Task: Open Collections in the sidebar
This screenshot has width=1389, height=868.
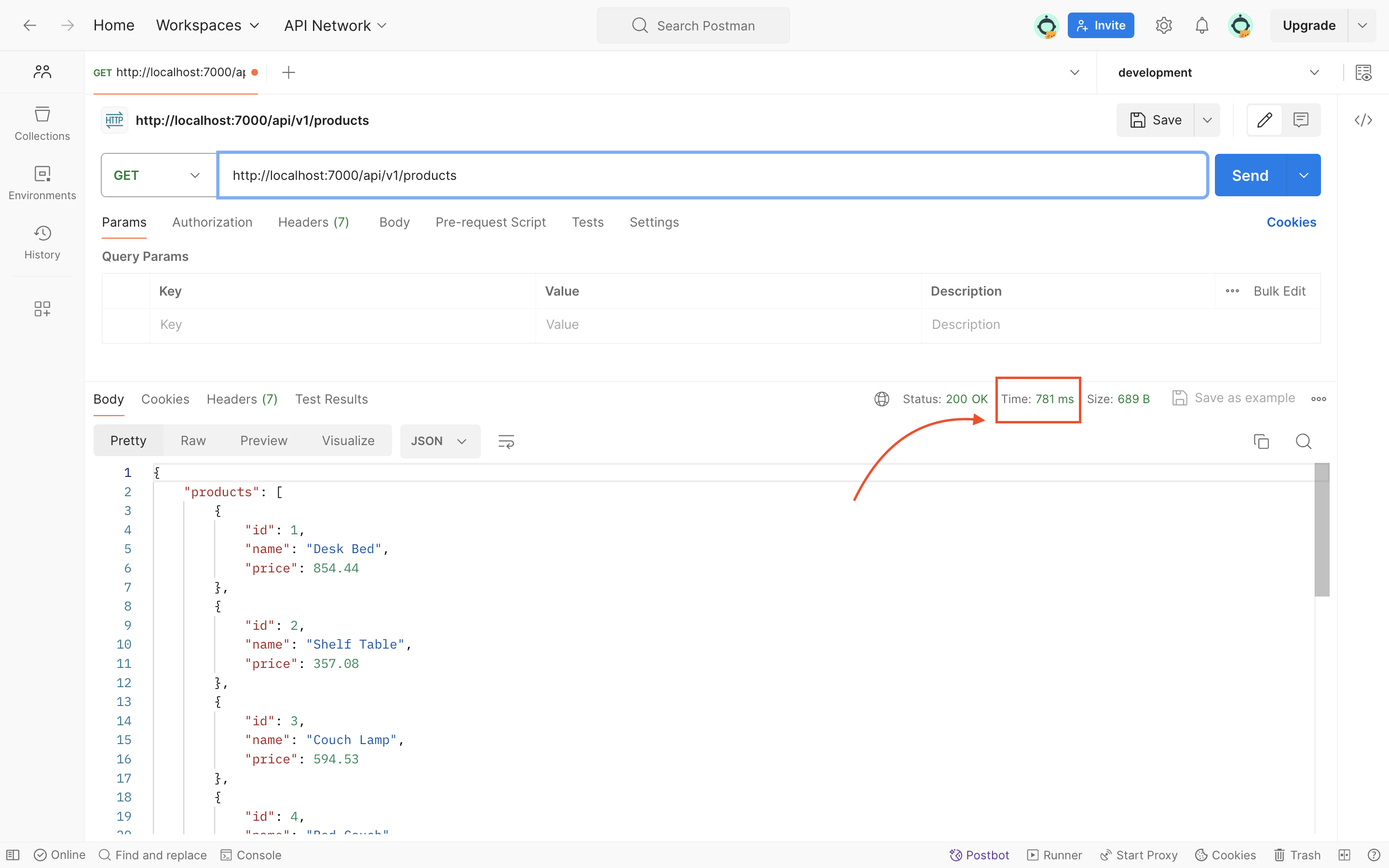Action: coord(42,123)
